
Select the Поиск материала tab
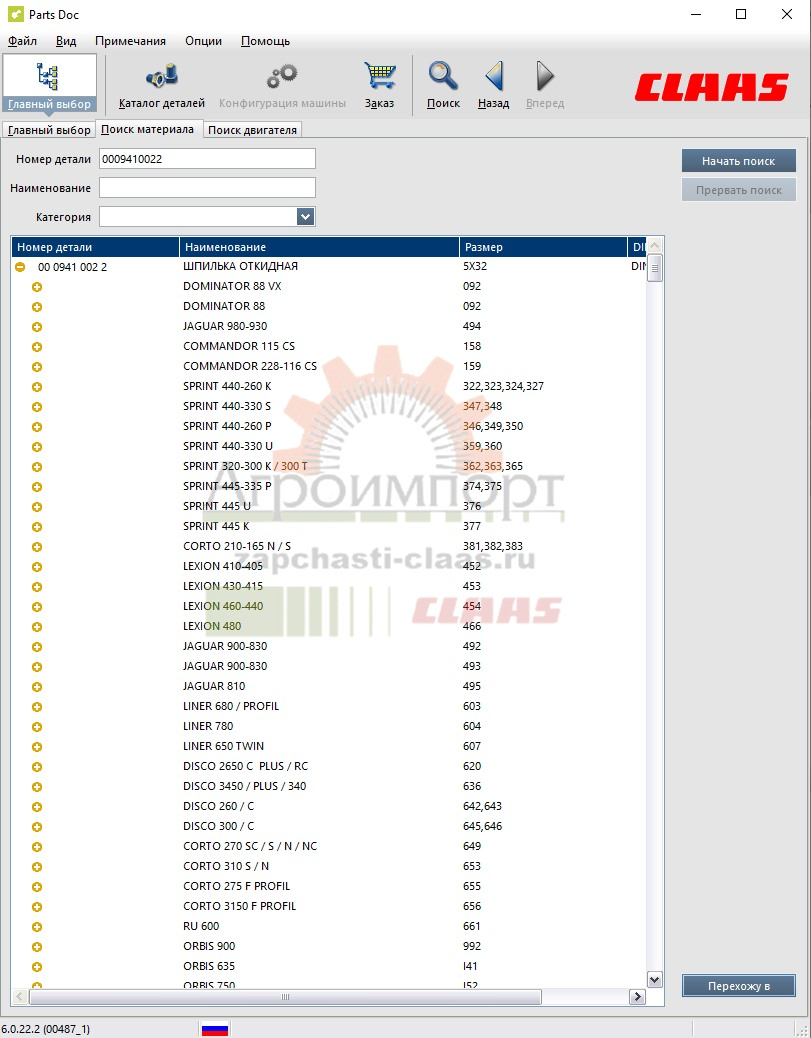(x=148, y=129)
